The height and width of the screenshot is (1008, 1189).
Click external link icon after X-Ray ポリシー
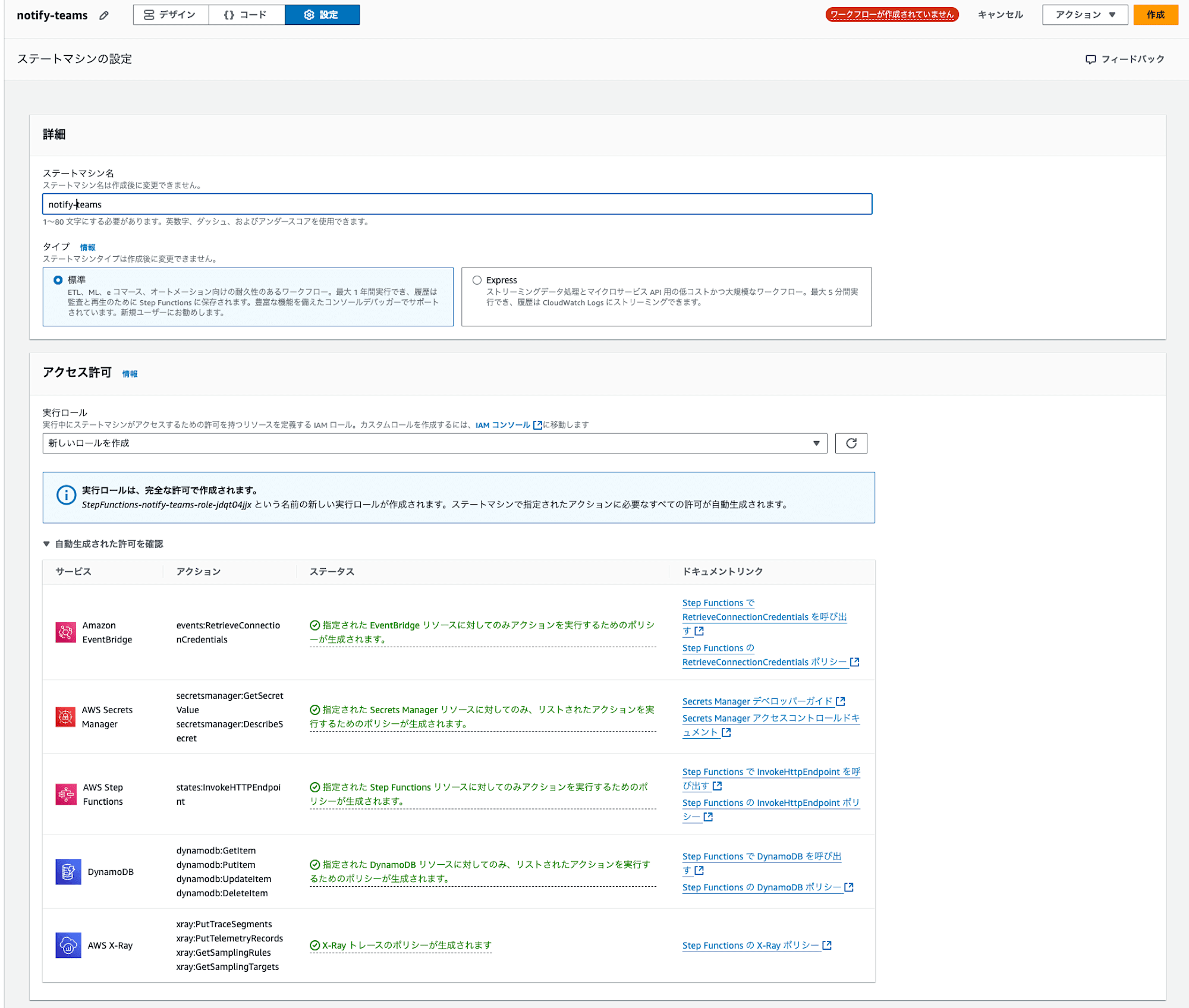pos(827,945)
